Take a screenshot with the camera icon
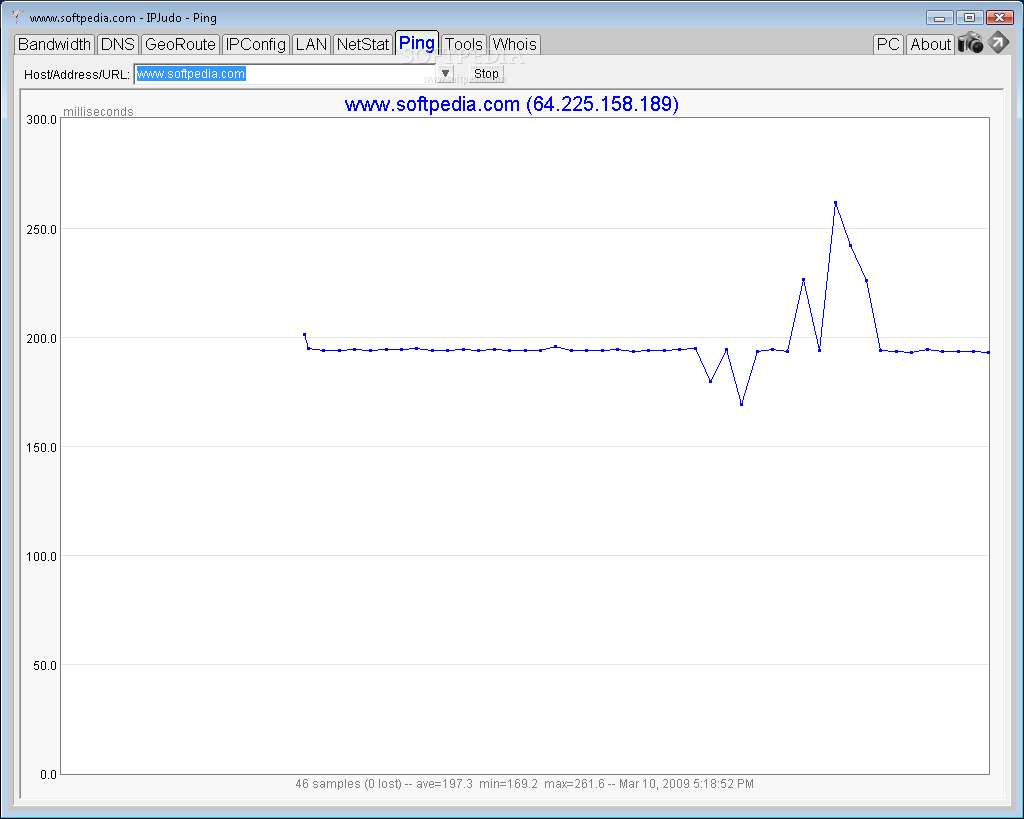 [970, 43]
